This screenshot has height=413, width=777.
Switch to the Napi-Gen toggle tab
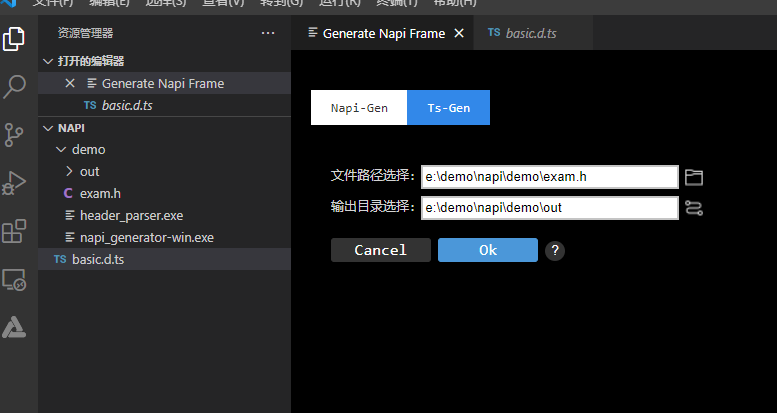coord(359,108)
